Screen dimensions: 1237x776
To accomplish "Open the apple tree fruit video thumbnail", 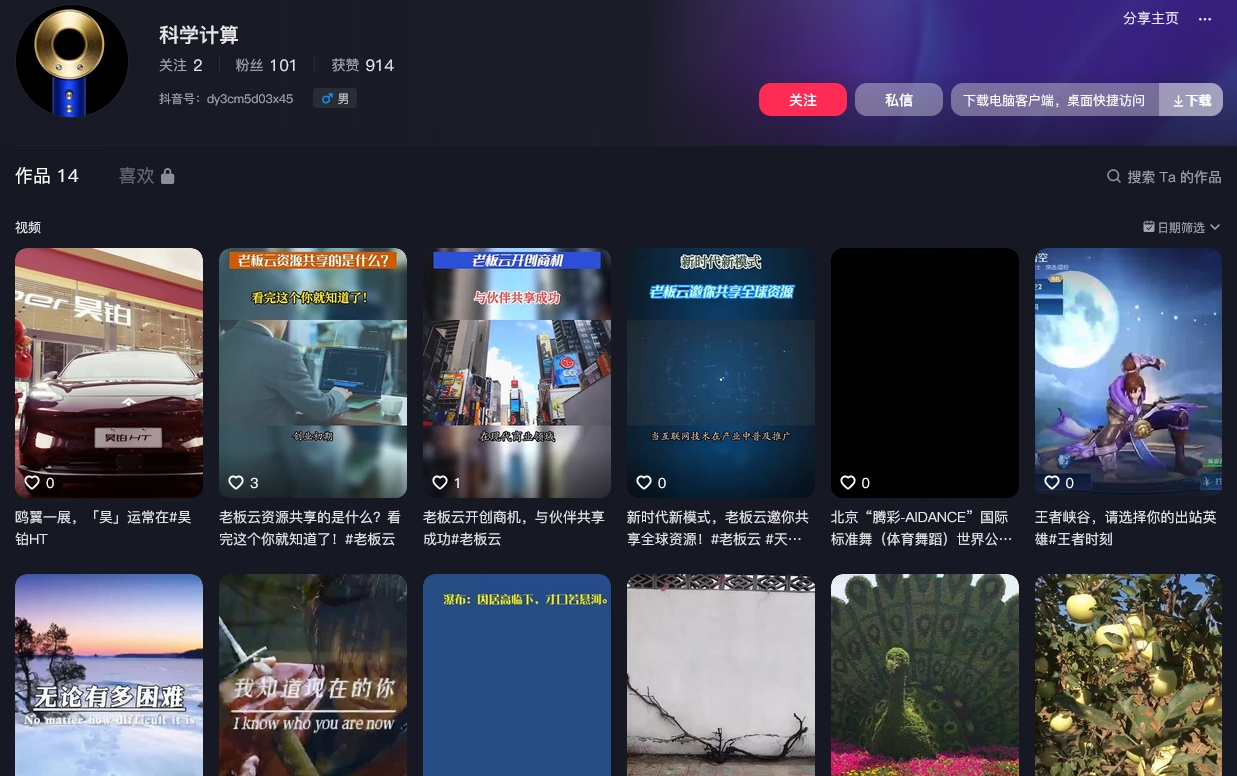I will click(1129, 675).
